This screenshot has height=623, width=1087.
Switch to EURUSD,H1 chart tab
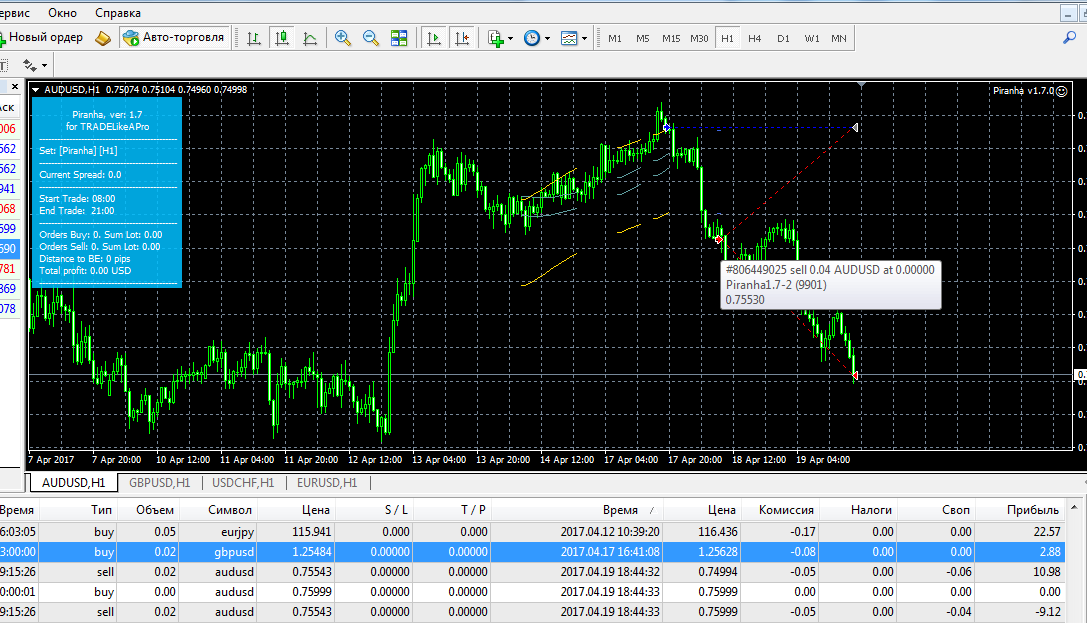[x=327, y=482]
